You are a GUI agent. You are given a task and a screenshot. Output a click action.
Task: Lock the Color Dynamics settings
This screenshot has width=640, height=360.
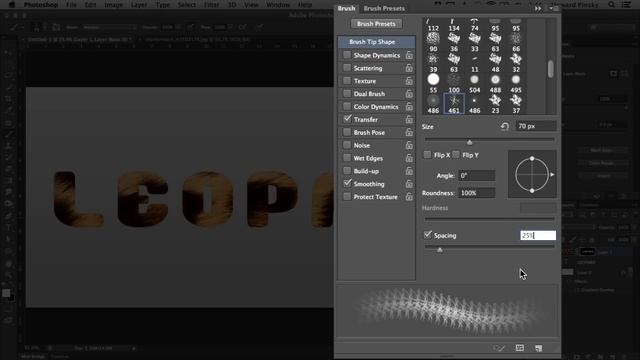coord(409,107)
